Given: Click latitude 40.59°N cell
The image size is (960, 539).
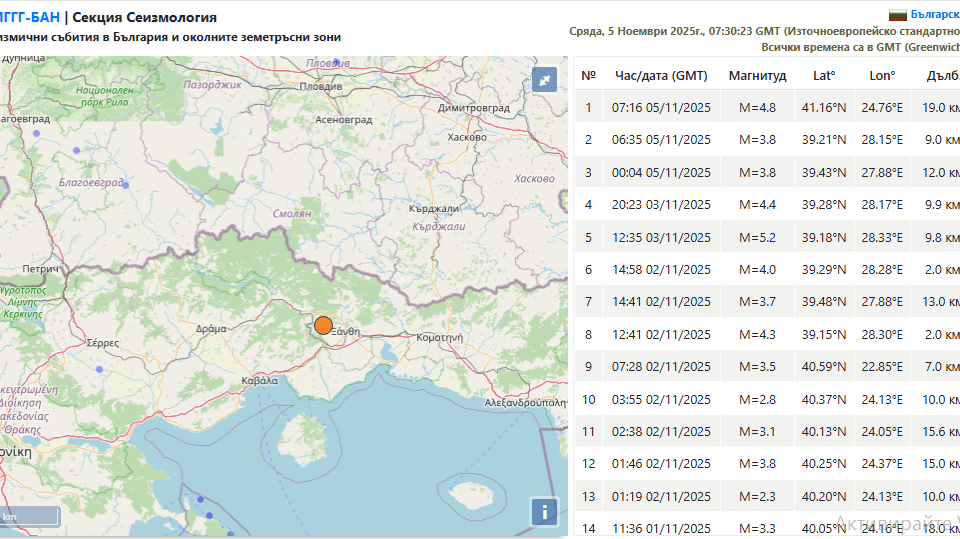Looking at the screenshot, I should (x=824, y=366).
